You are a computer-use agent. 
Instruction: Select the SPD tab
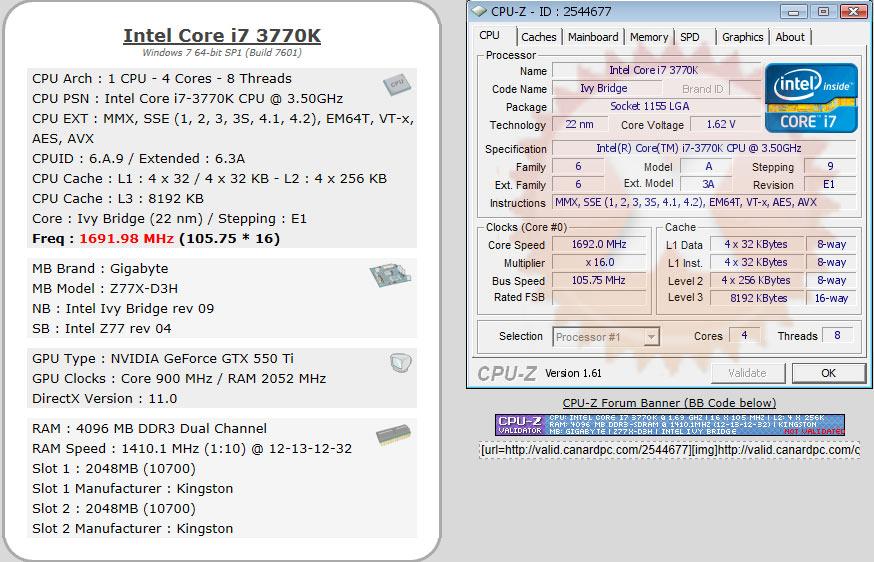pyautogui.click(x=690, y=37)
